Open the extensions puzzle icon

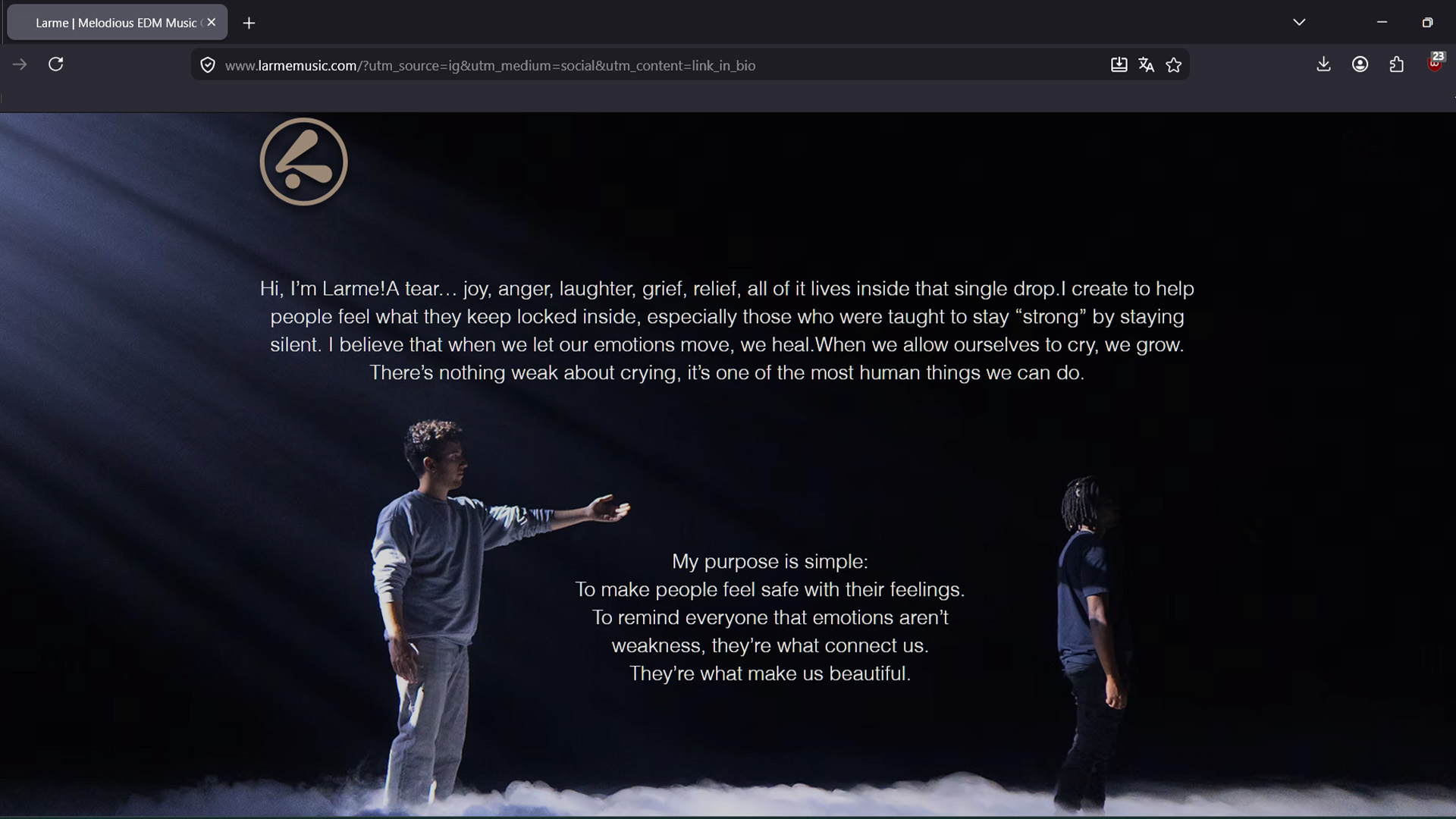[x=1396, y=64]
